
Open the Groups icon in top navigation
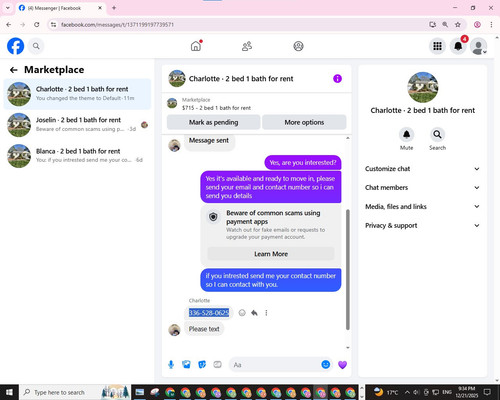tap(298, 46)
